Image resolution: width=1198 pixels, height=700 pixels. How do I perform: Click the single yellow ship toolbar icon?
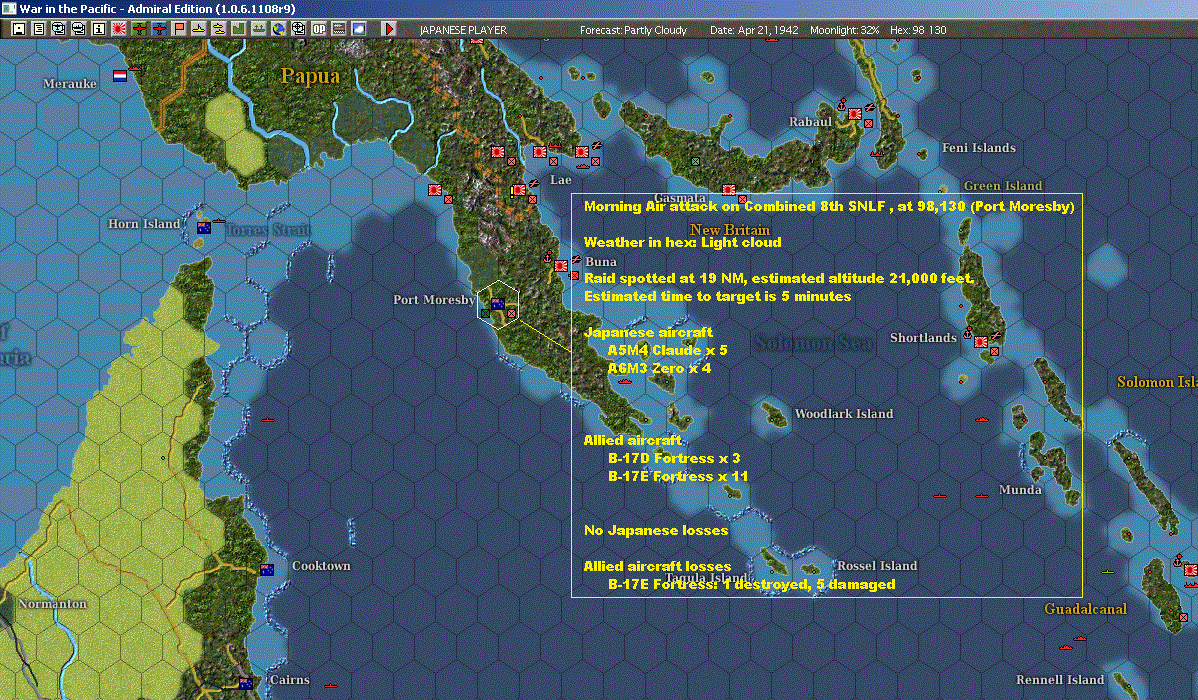(x=199, y=29)
